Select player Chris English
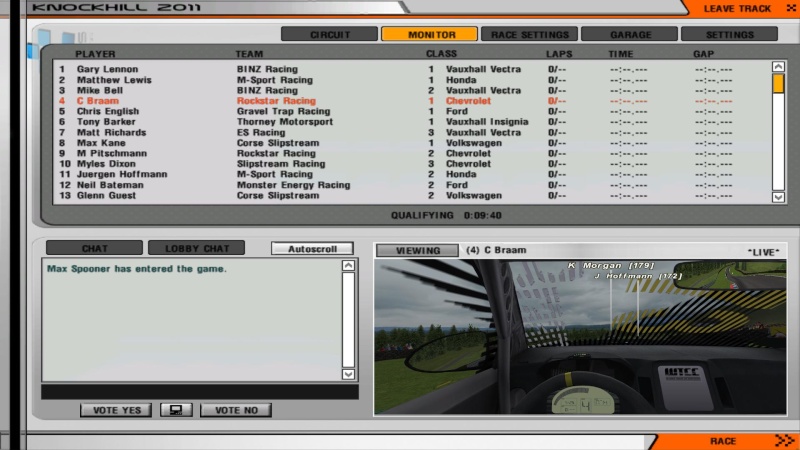800x450 pixels. click(x=108, y=111)
